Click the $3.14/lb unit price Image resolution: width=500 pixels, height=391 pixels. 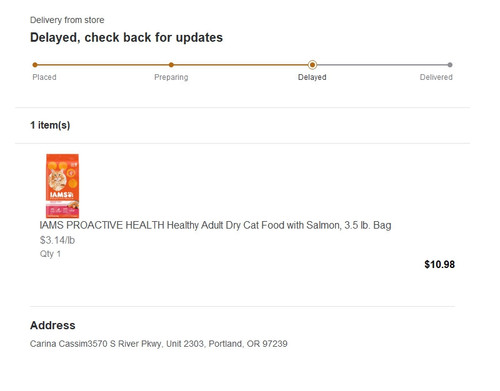[x=57, y=240]
